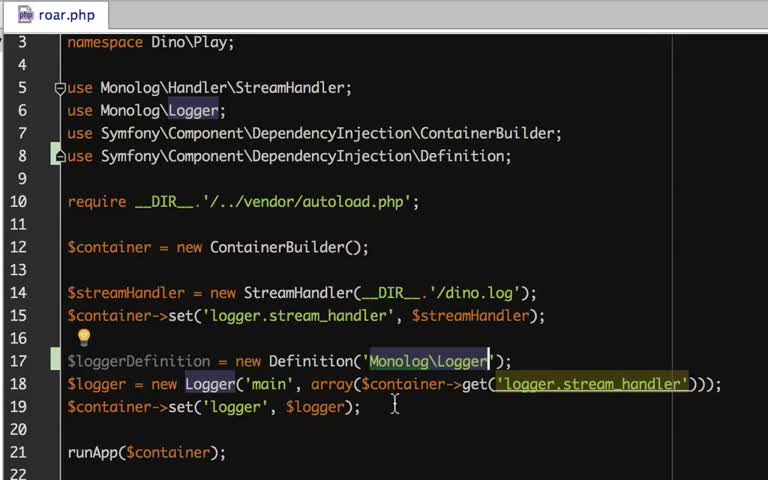Image resolution: width=768 pixels, height=480 pixels.
Task: Click 'ContainerBuilder' in the line 7 import
Action: pyautogui.click(x=487, y=133)
